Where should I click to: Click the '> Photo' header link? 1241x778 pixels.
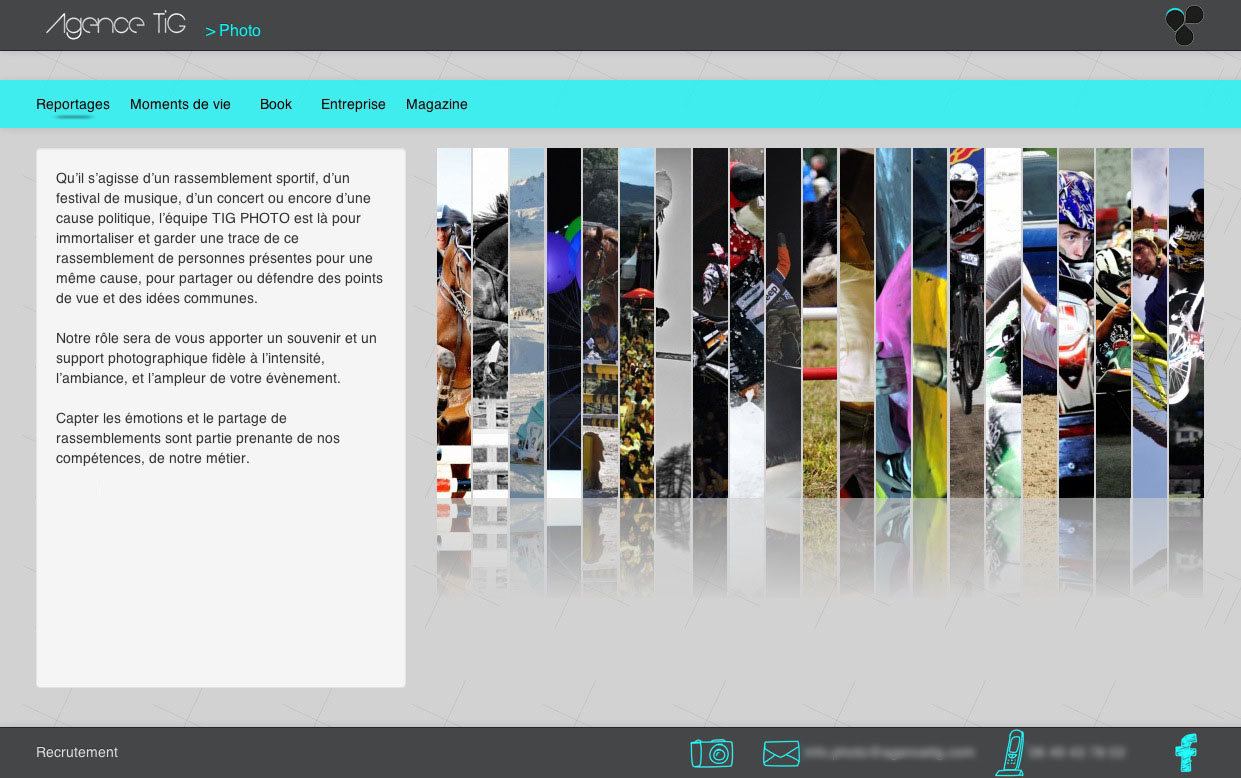click(x=233, y=31)
